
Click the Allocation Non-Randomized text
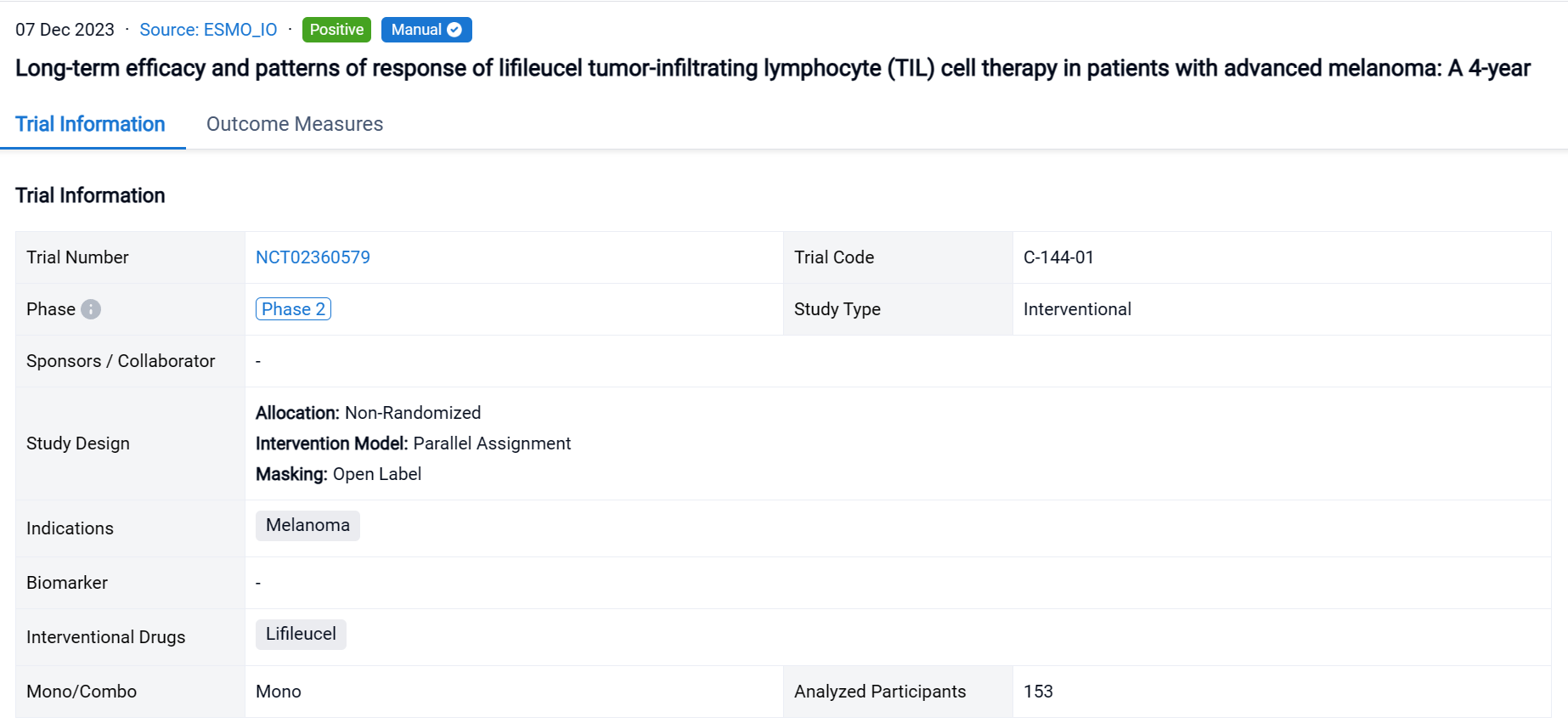(368, 413)
